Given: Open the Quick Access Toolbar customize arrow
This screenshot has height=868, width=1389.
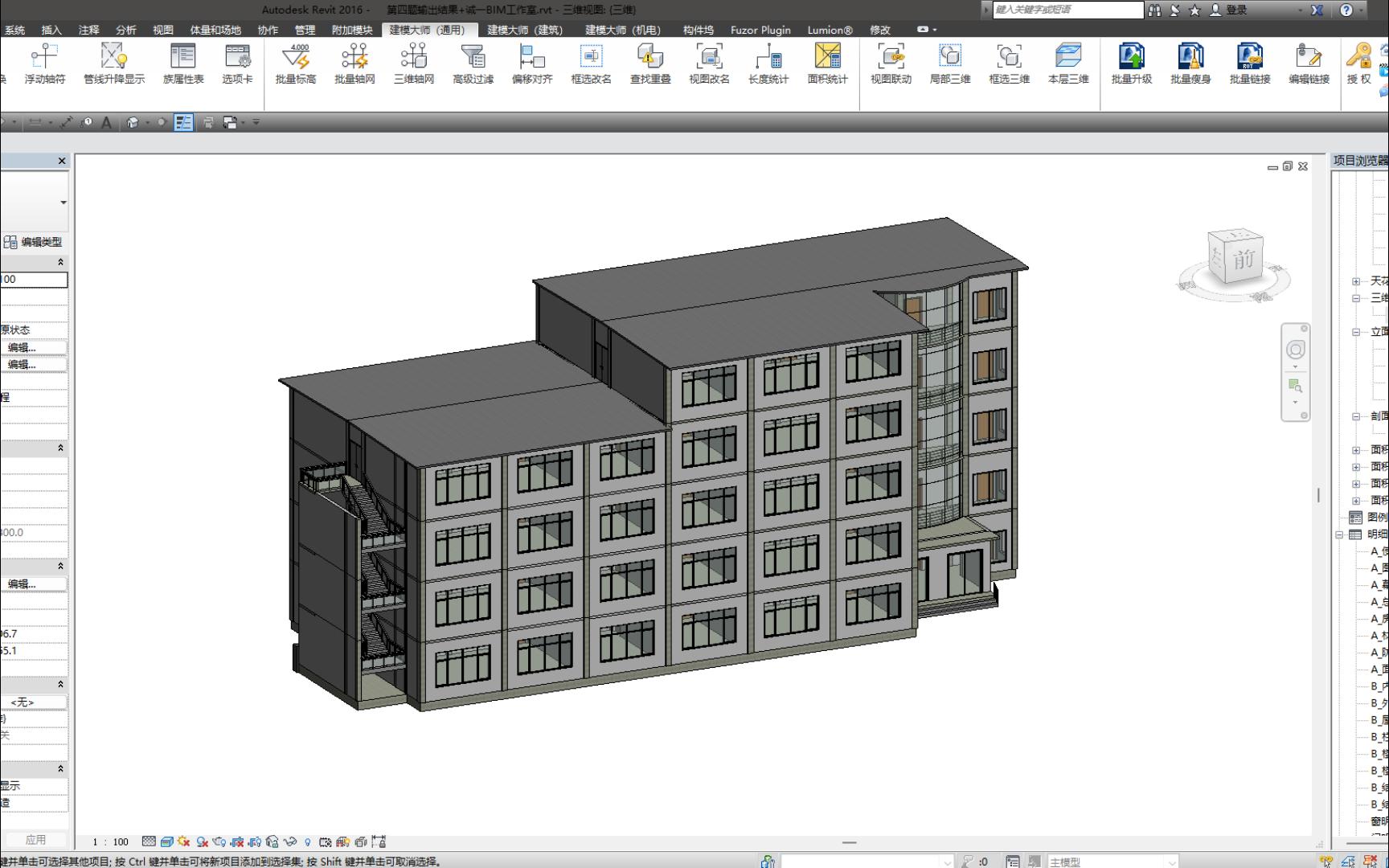Looking at the screenshot, I should tap(256, 122).
